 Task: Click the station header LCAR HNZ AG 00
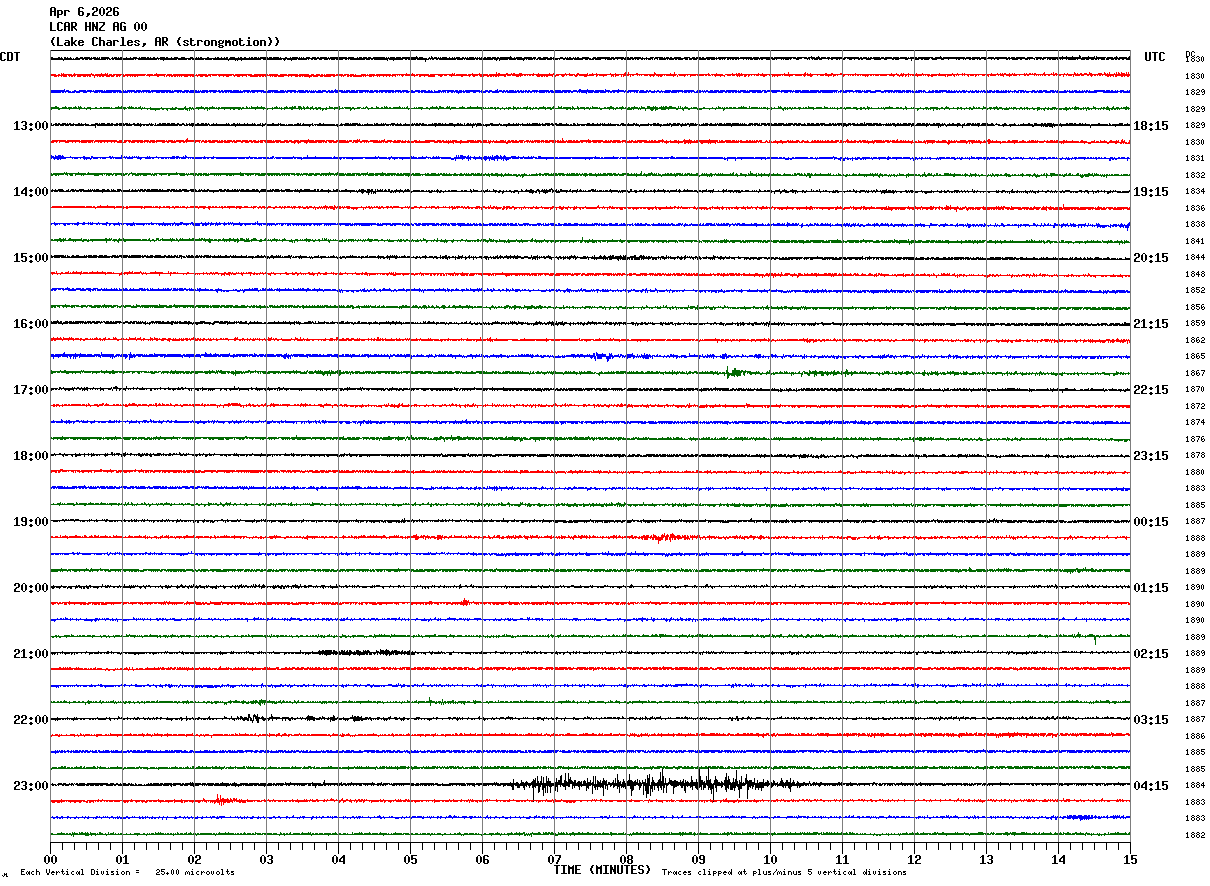click(98, 27)
